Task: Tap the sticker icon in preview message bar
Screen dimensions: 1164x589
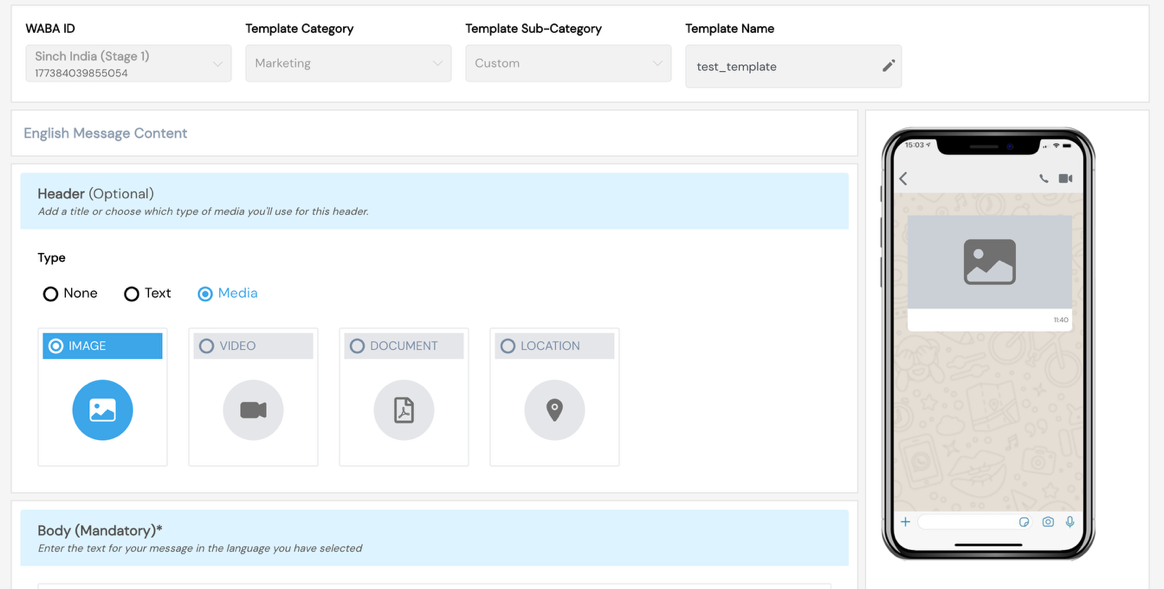Action: point(1024,522)
